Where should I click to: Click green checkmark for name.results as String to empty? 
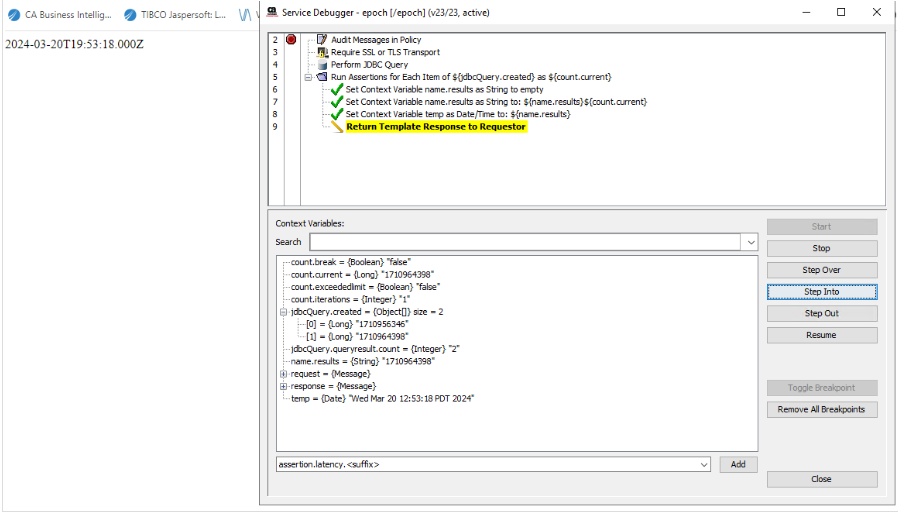tap(337, 89)
